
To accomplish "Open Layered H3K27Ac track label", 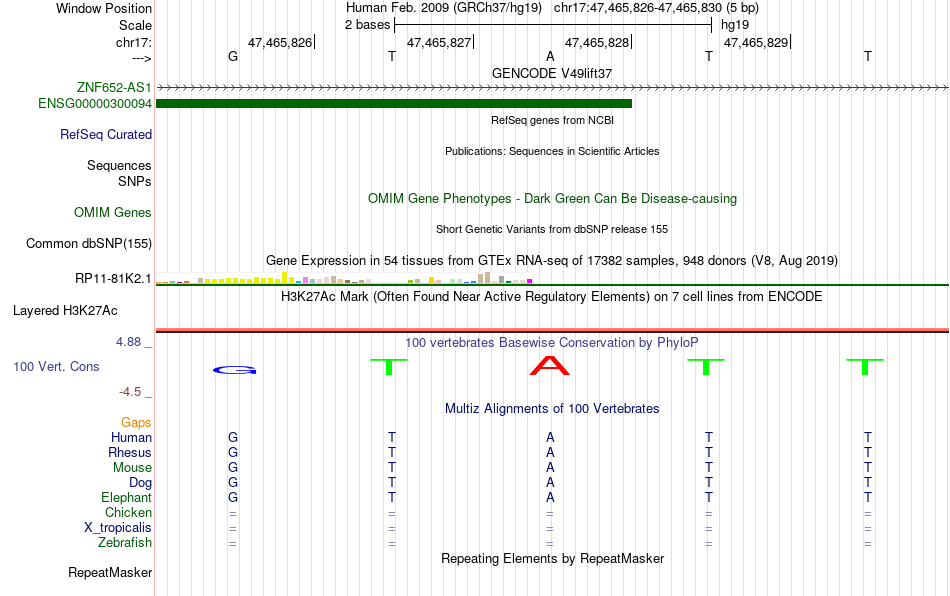I will (65, 311).
